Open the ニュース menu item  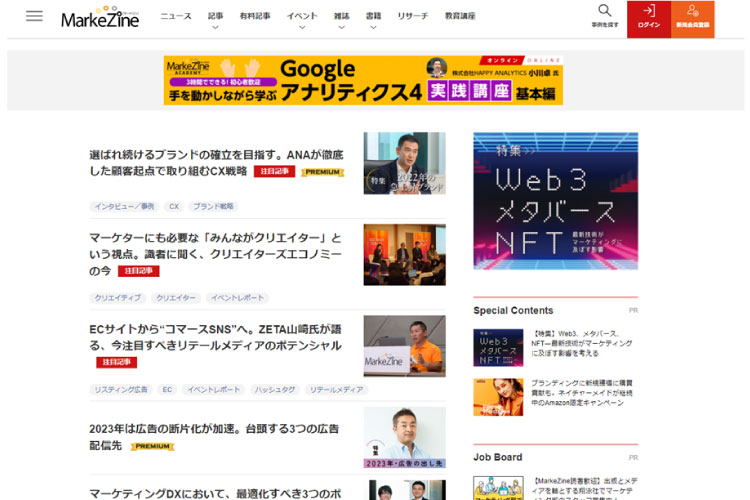pyautogui.click(x=176, y=16)
